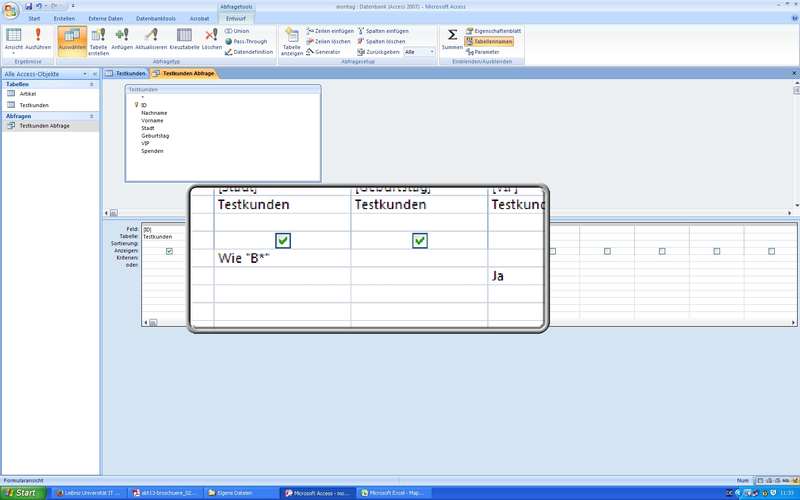Viewport: 800px width, 500px height.
Task: Select the Kreuztabelle crosstab query
Action: 184,40
